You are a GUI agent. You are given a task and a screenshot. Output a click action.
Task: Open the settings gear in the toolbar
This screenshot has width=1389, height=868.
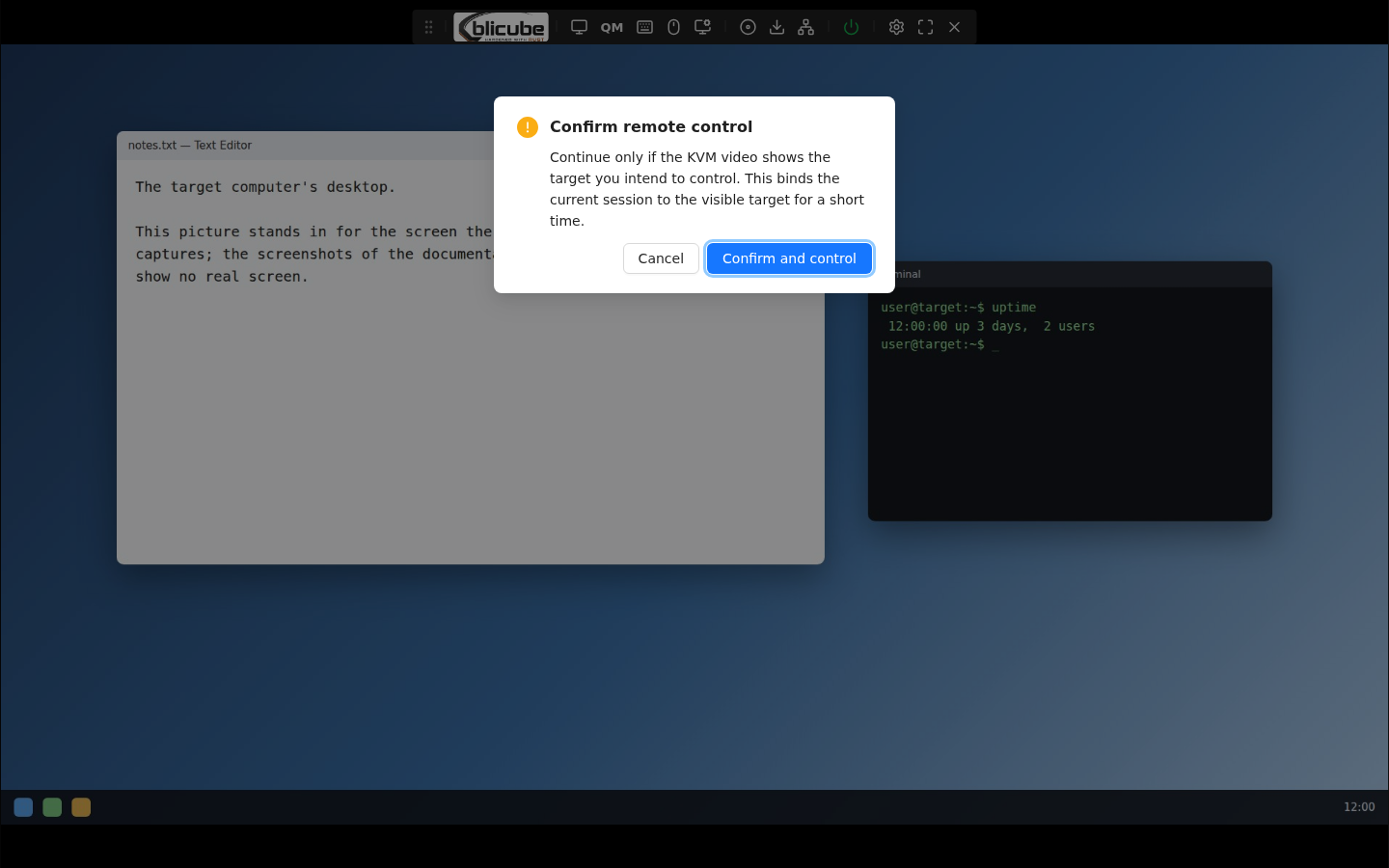coord(896,27)
